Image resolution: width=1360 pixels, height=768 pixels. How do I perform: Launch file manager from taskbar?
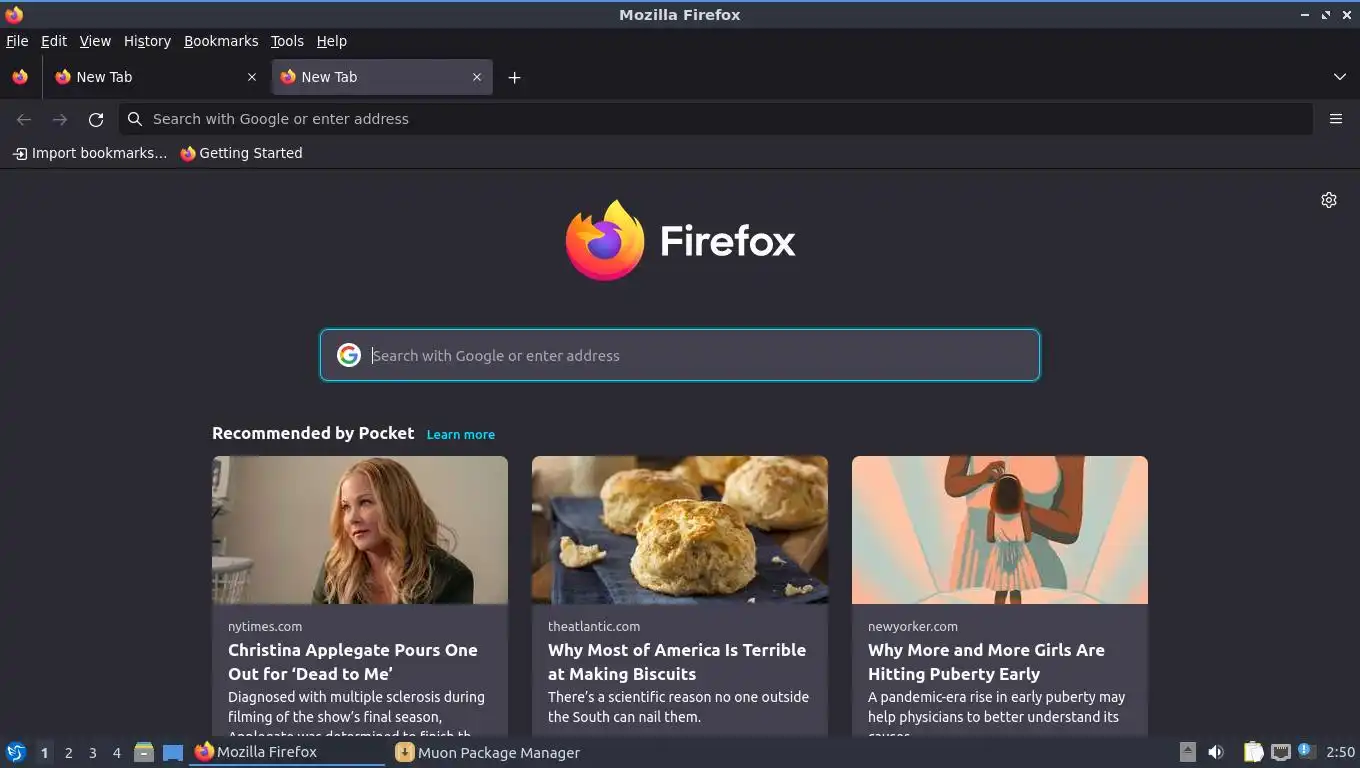tap(144, 752)
